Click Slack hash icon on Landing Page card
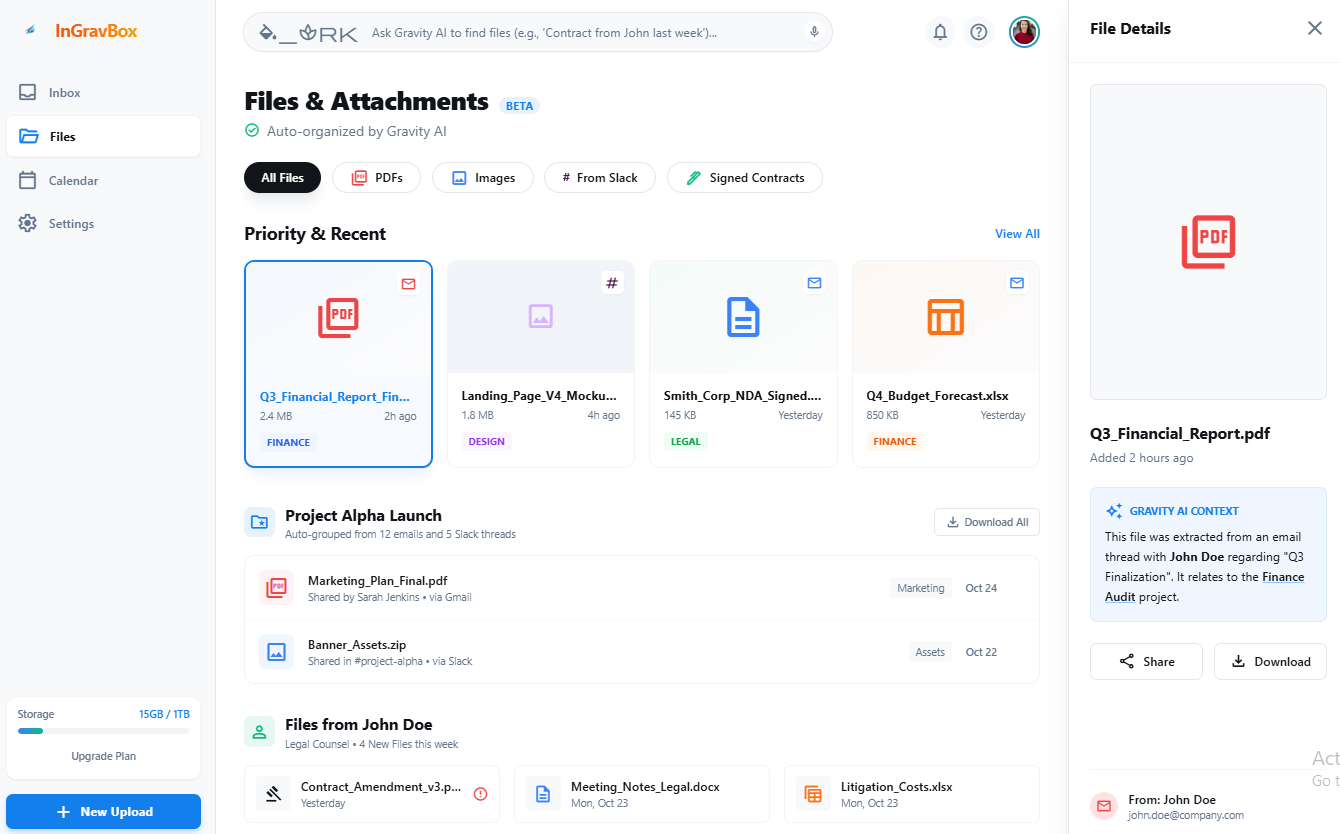The height and width of the screenshot is (834, 1340). pyautogui.click(x=612, y=283)
